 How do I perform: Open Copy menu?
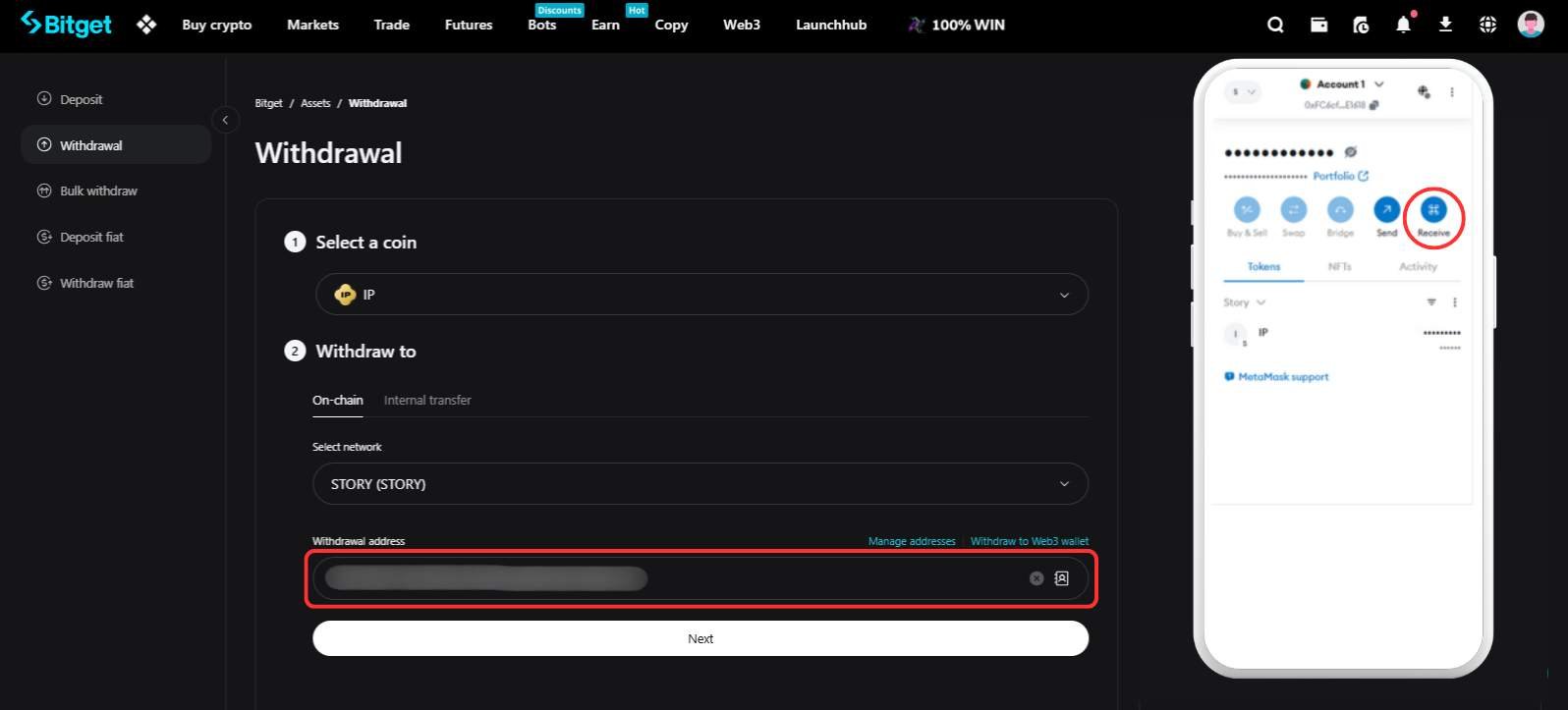671,25
